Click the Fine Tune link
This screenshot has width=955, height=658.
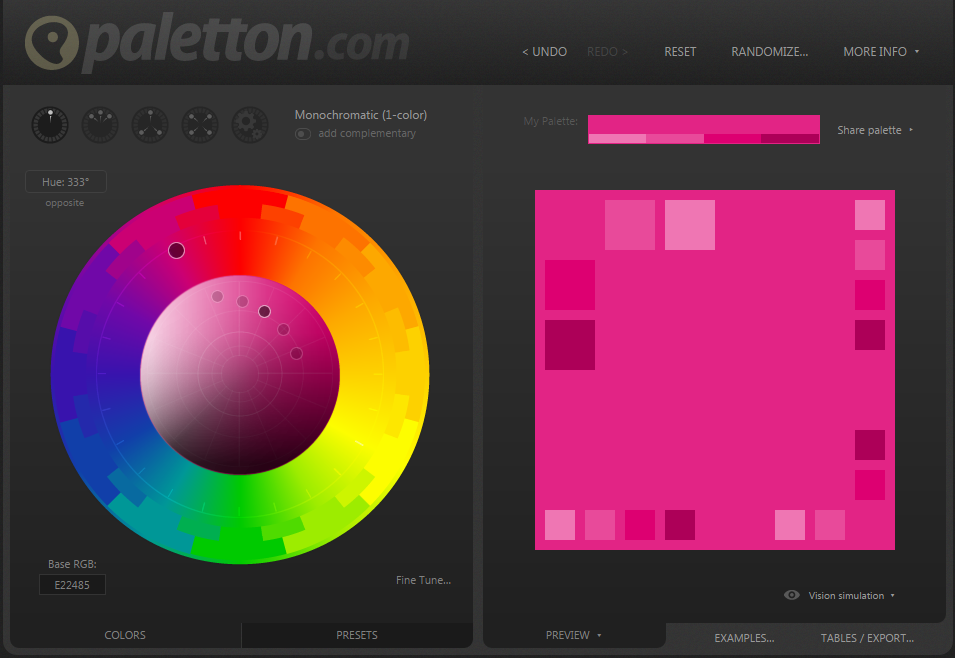(x=423, y=580)
